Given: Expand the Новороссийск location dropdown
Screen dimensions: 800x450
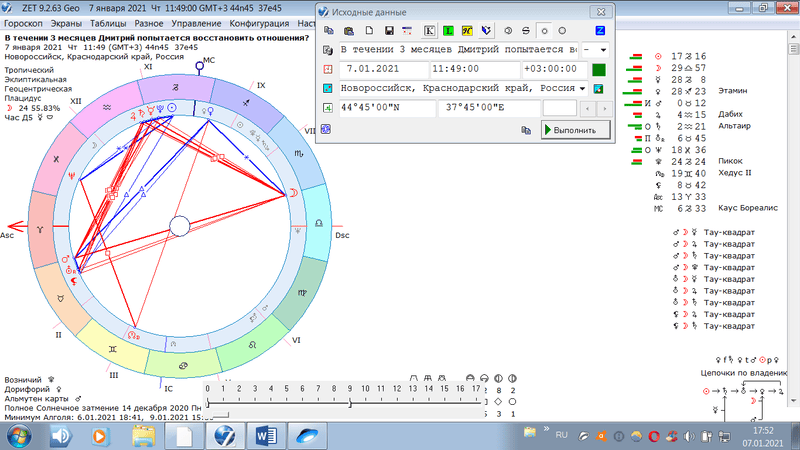Looking at the screenshot, I should (582, 89).
